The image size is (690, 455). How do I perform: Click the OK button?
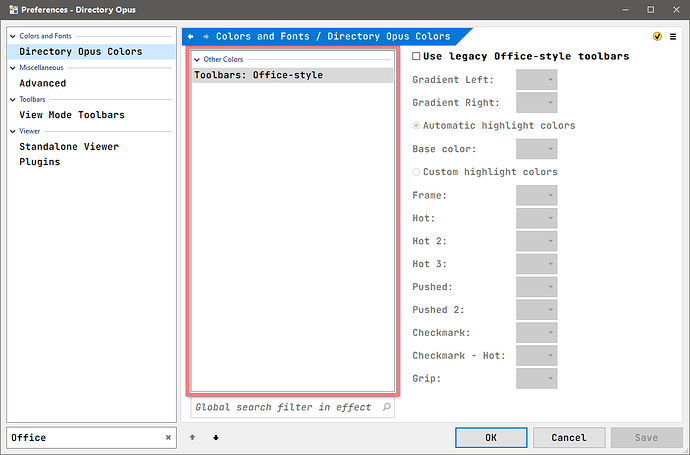click(491, 437)
